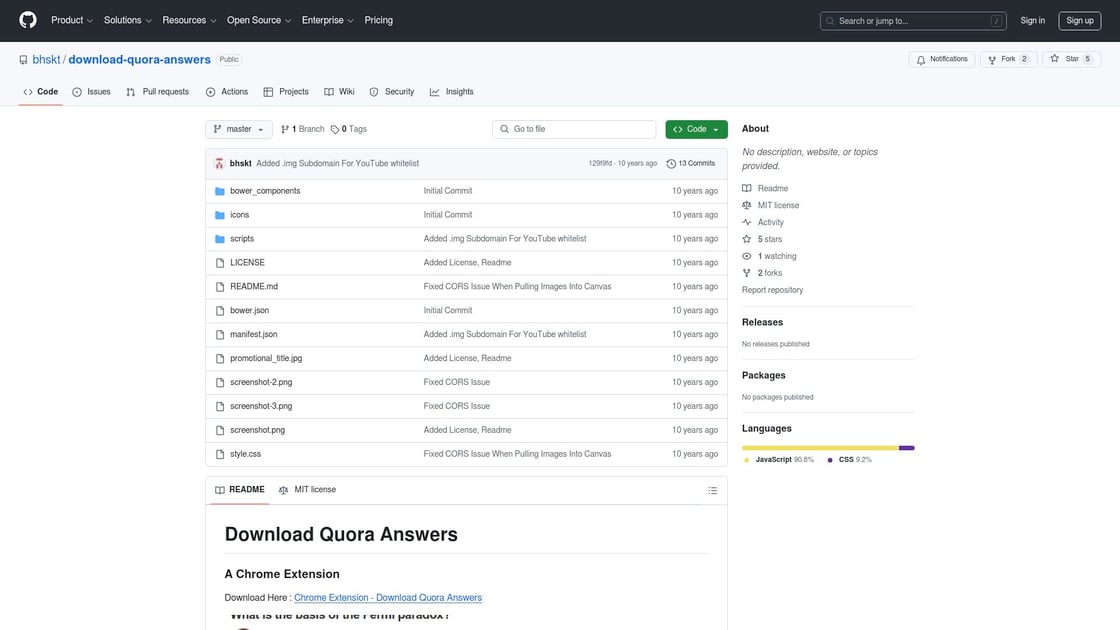The width and height of the screenshot is (1120, 630).
Task: Click the file icon beside LICENSE
Action: tap(220, 263)
